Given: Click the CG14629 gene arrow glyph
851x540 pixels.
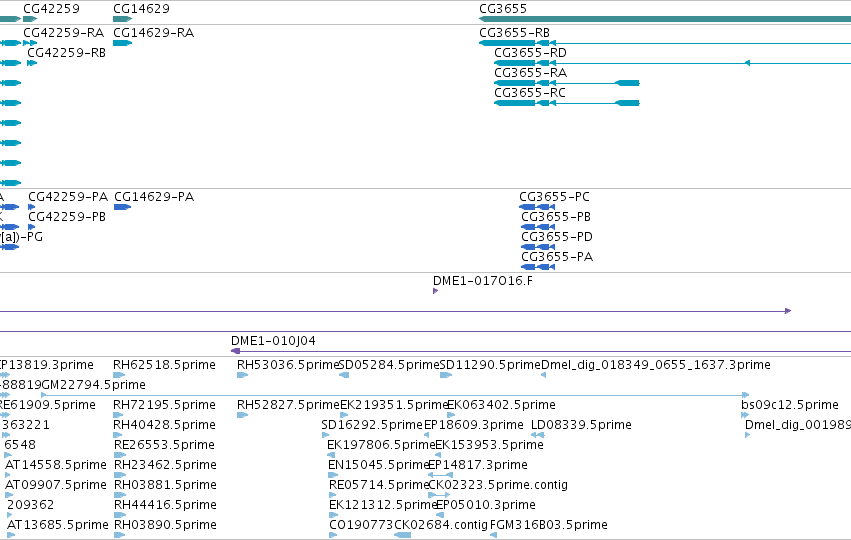Looking at the screenshot, I should [x=122, y=19].
